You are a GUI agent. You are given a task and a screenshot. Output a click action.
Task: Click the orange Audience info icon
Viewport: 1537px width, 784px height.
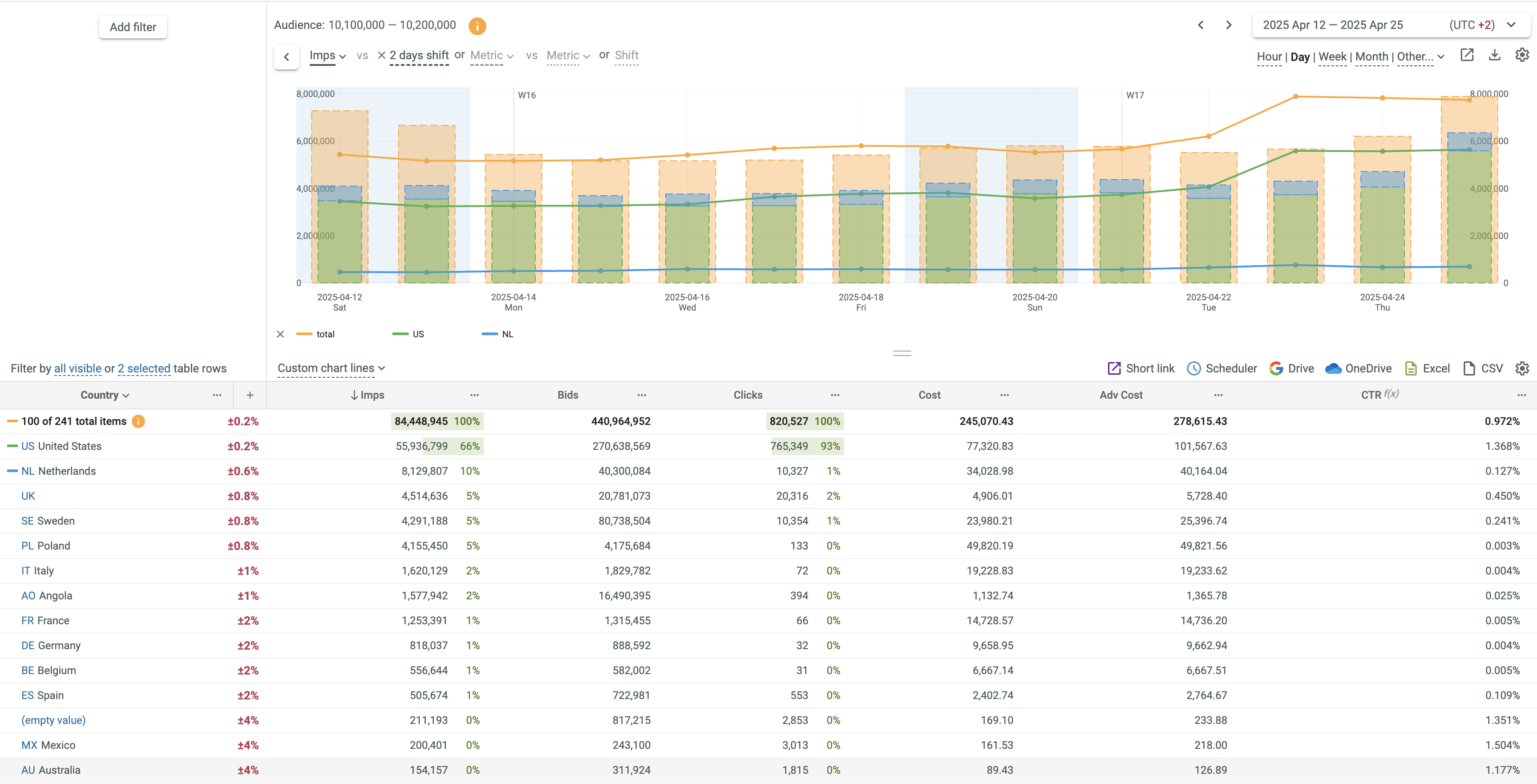[x=477, y=26]
